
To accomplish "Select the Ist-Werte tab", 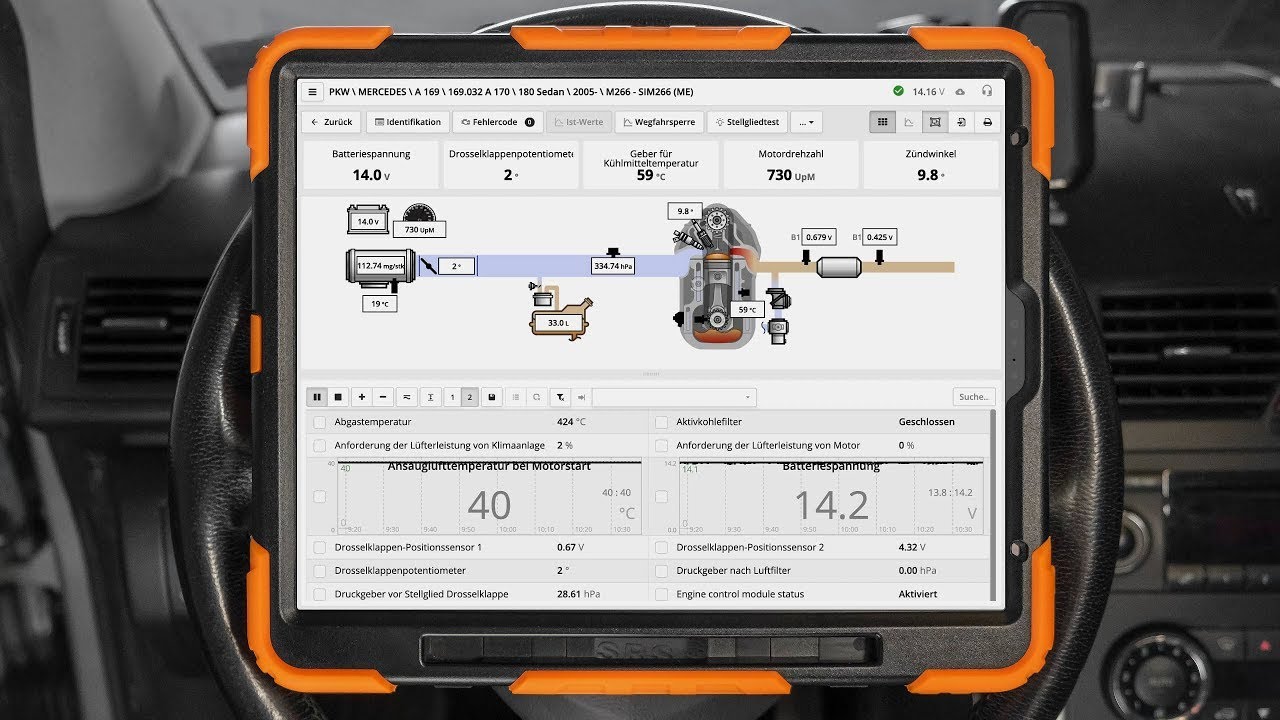I will pyautogui.click(x=579, y=122).
